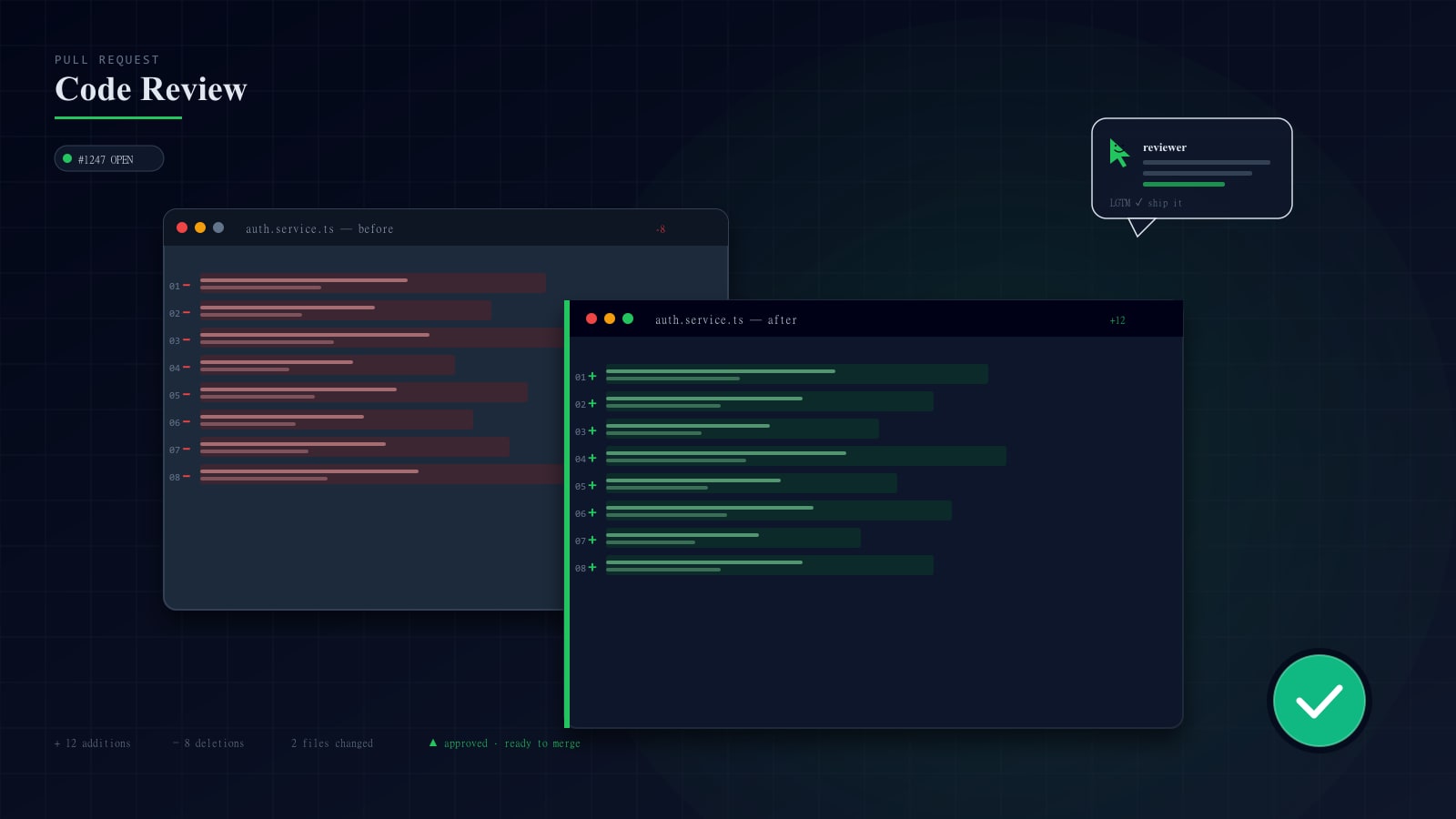Click the green checkmark approval circle
This screenshot has width=1456, height=819.
tap(1319, 701)
